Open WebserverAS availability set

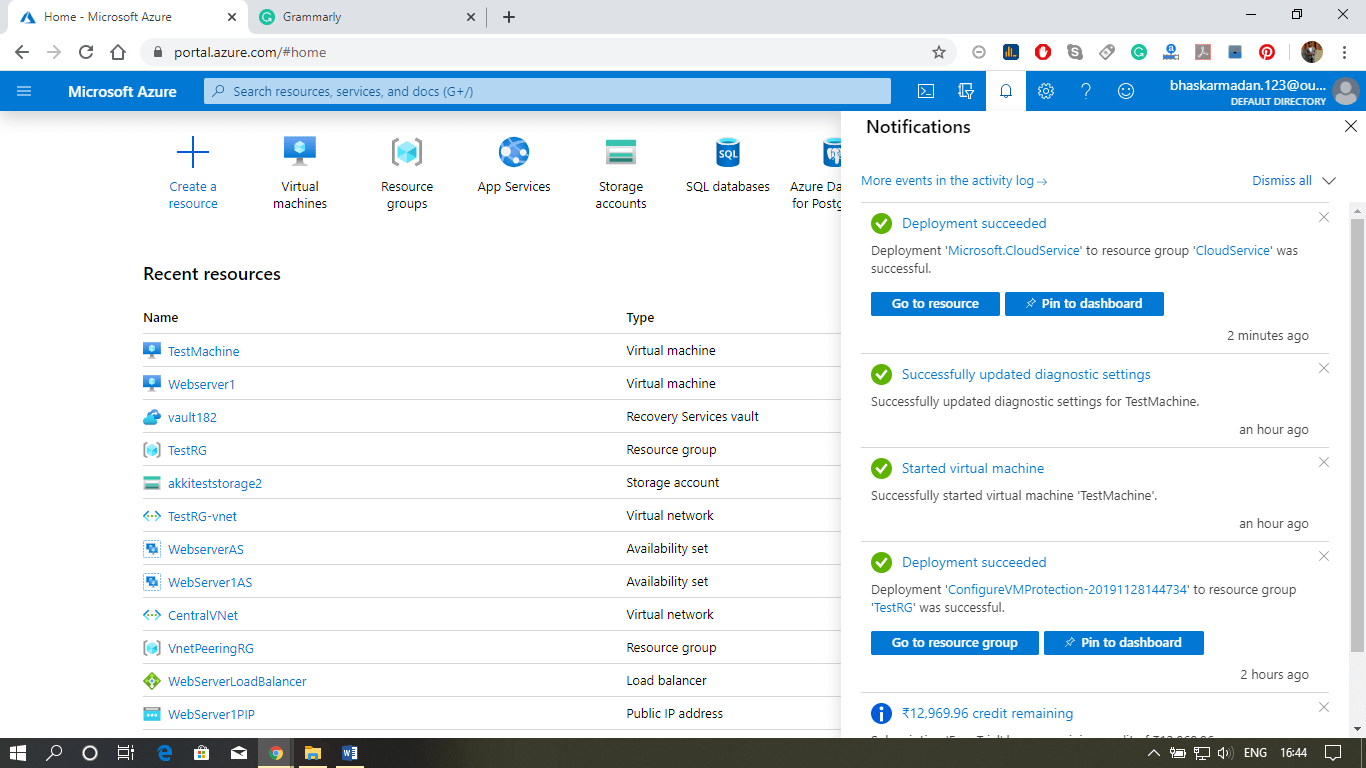click(x=206, y=549)
